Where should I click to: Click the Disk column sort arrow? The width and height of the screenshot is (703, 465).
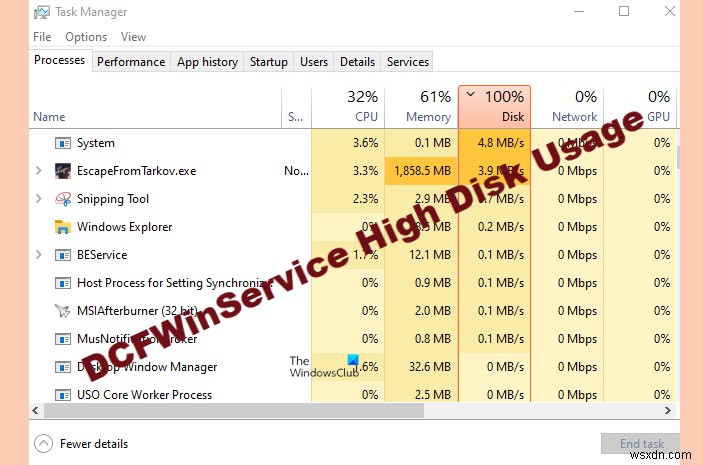point(470,95)
